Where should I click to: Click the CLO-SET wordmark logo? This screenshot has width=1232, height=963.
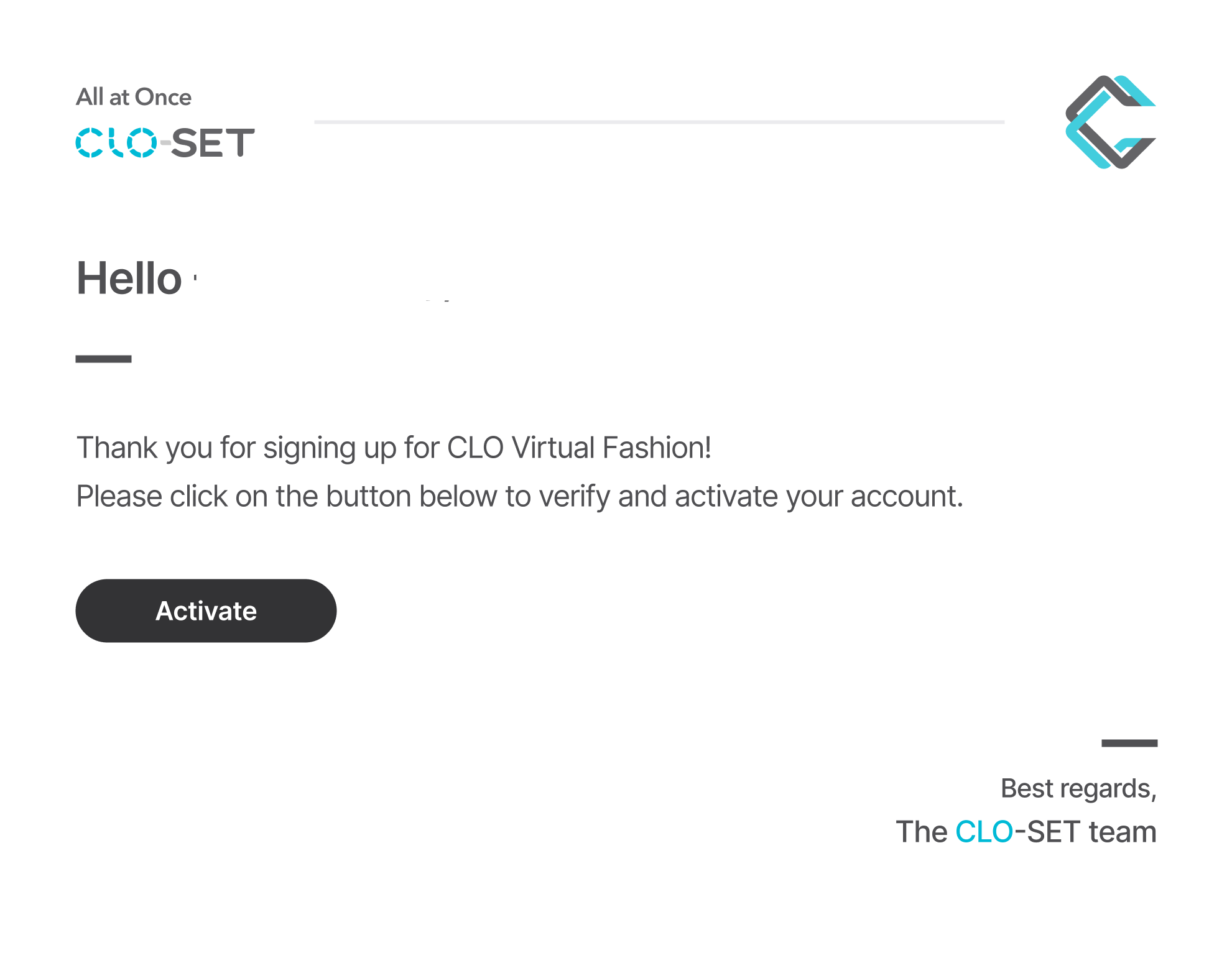[x=165, y=142]
